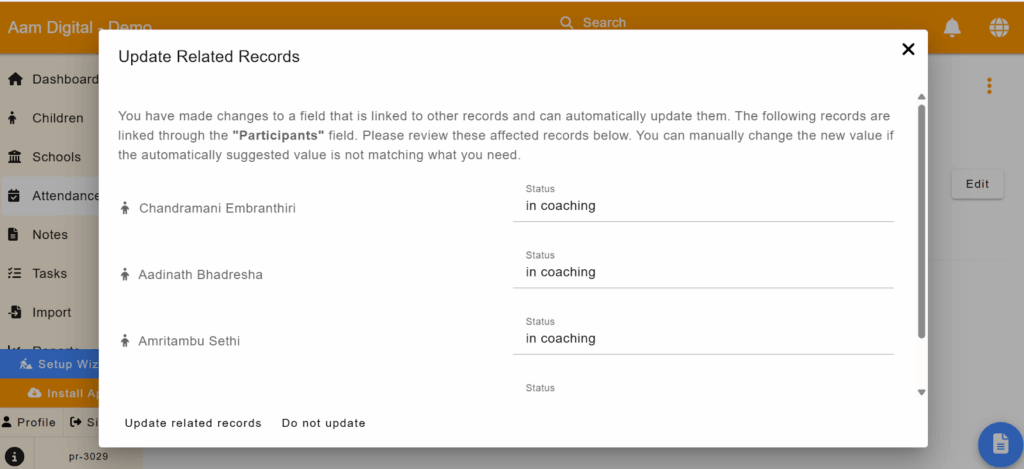1024x469 pixels.
Task: Click the Edit button
Action: click(x=977, y=184)
